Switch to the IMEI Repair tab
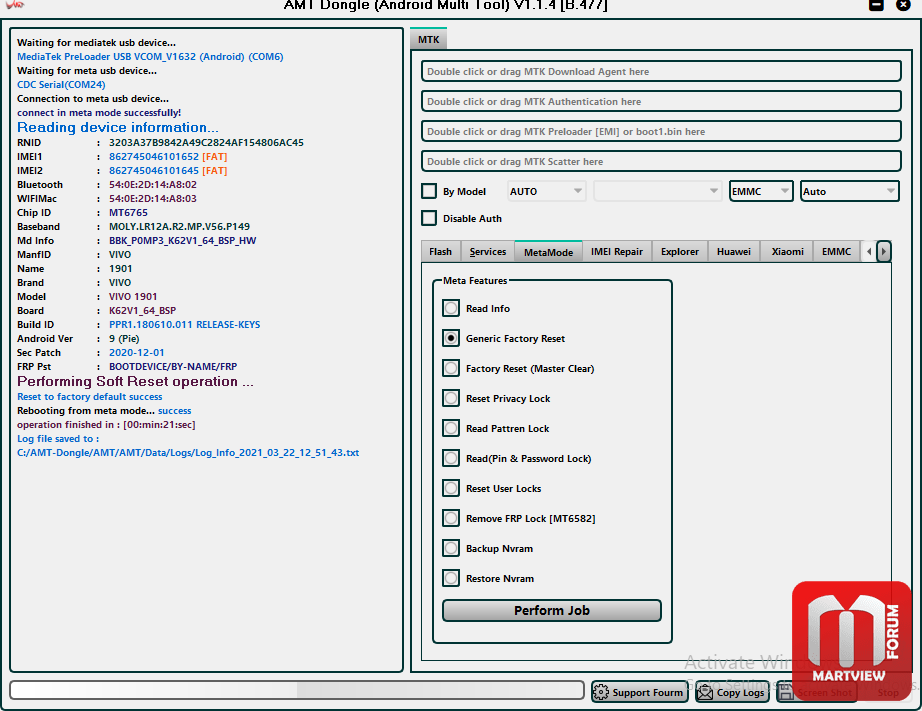 coord(617,252)
